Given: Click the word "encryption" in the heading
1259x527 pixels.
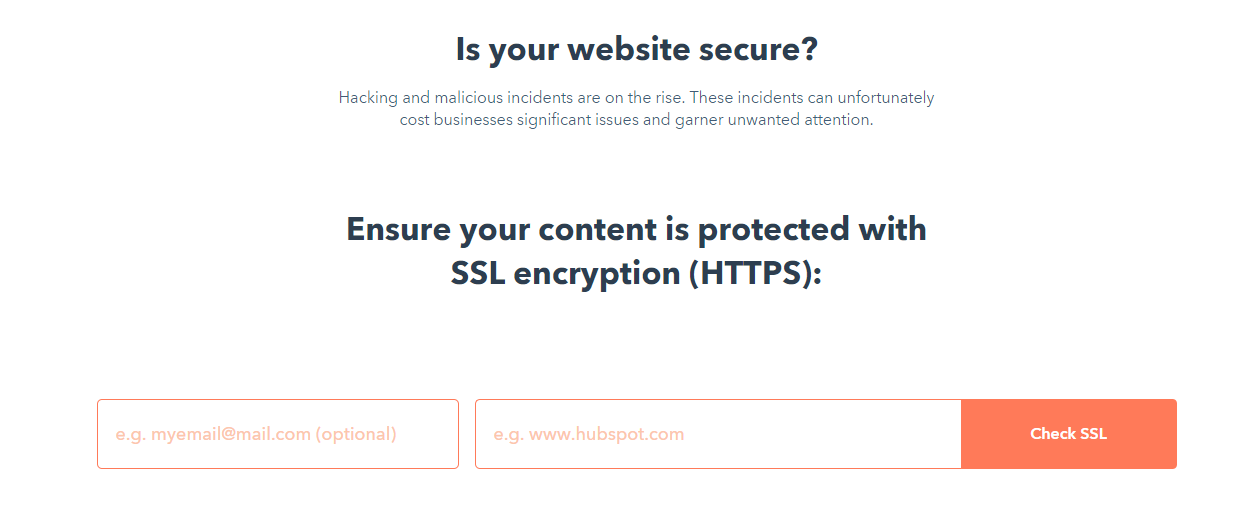Looking at the screenshot, I should click(x=597, y=273).
